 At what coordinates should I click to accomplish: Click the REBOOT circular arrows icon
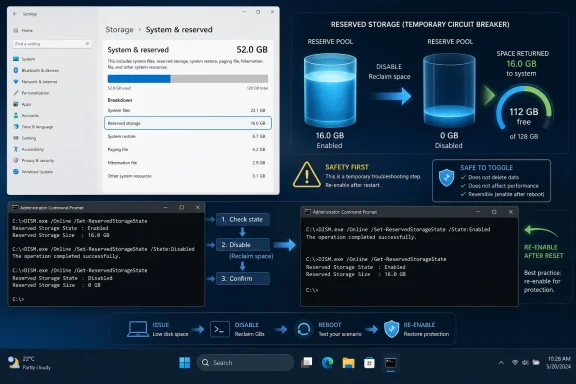pos(303,329)
